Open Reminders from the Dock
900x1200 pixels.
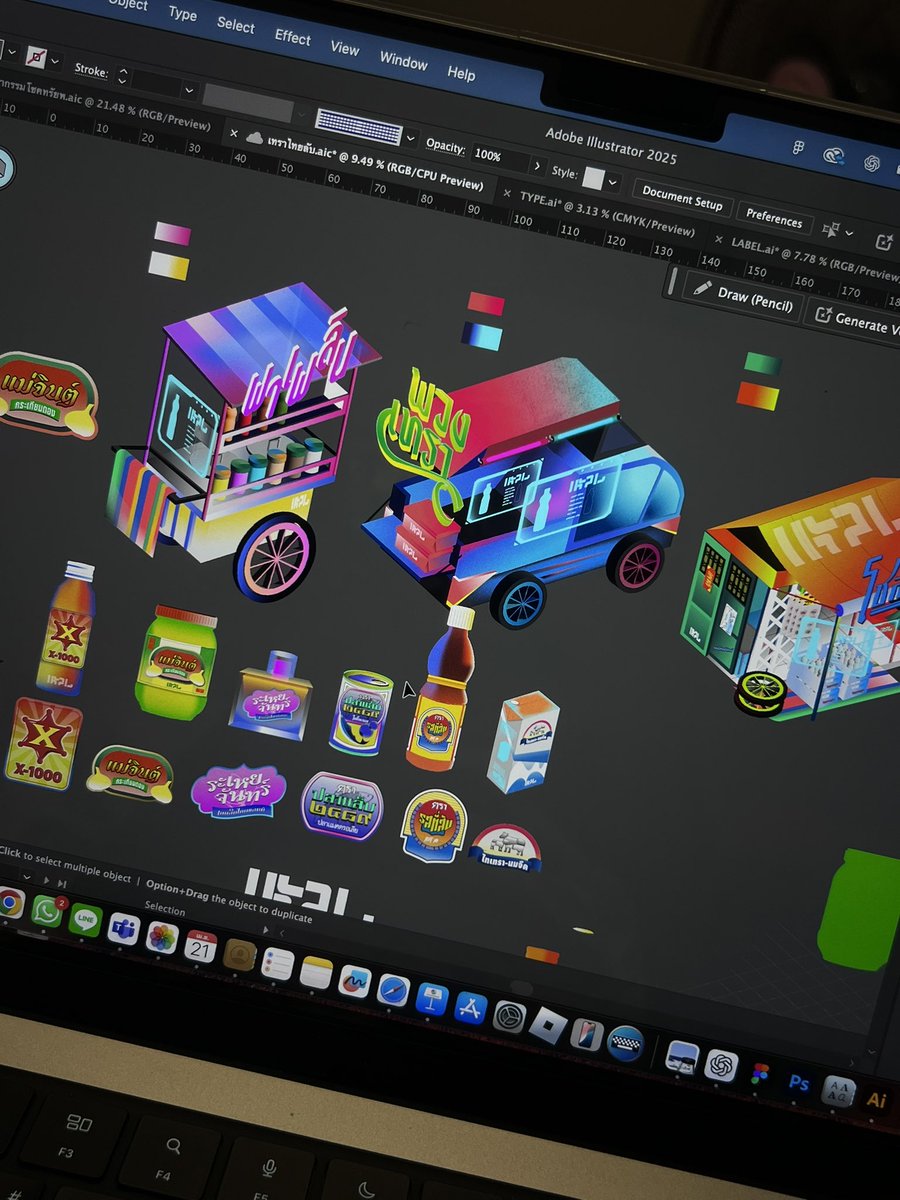[277, 964]
